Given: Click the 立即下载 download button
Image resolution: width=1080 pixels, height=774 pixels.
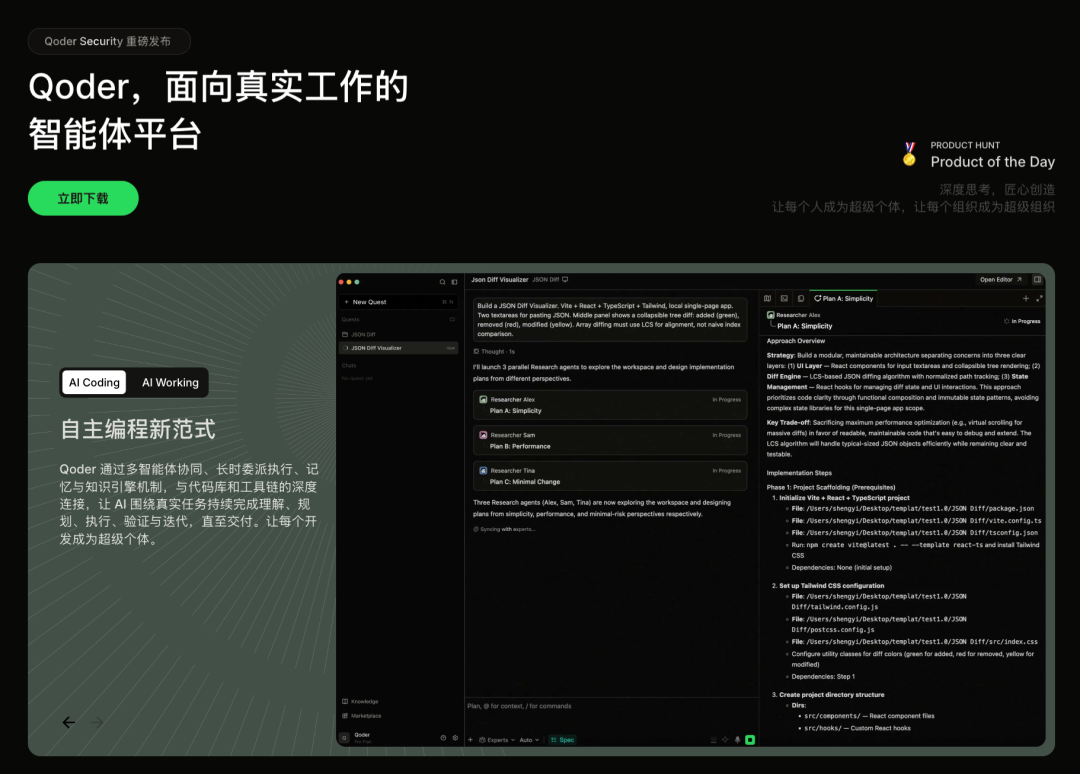Looking at the screenshot, I should 83,198.
